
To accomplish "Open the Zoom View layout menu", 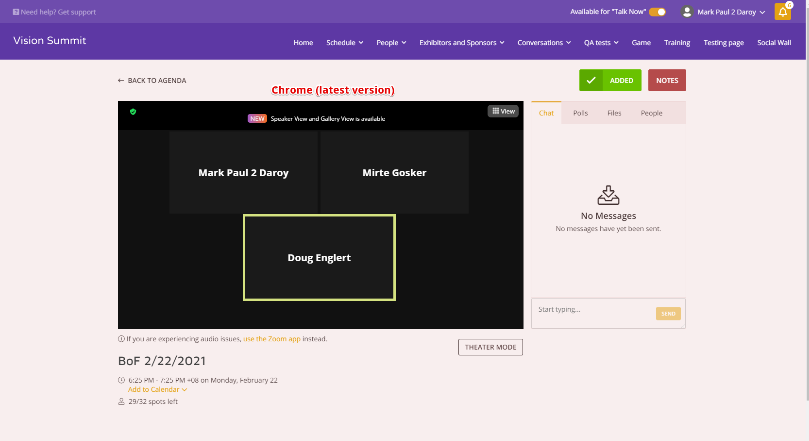I will [x=503, y=111].
